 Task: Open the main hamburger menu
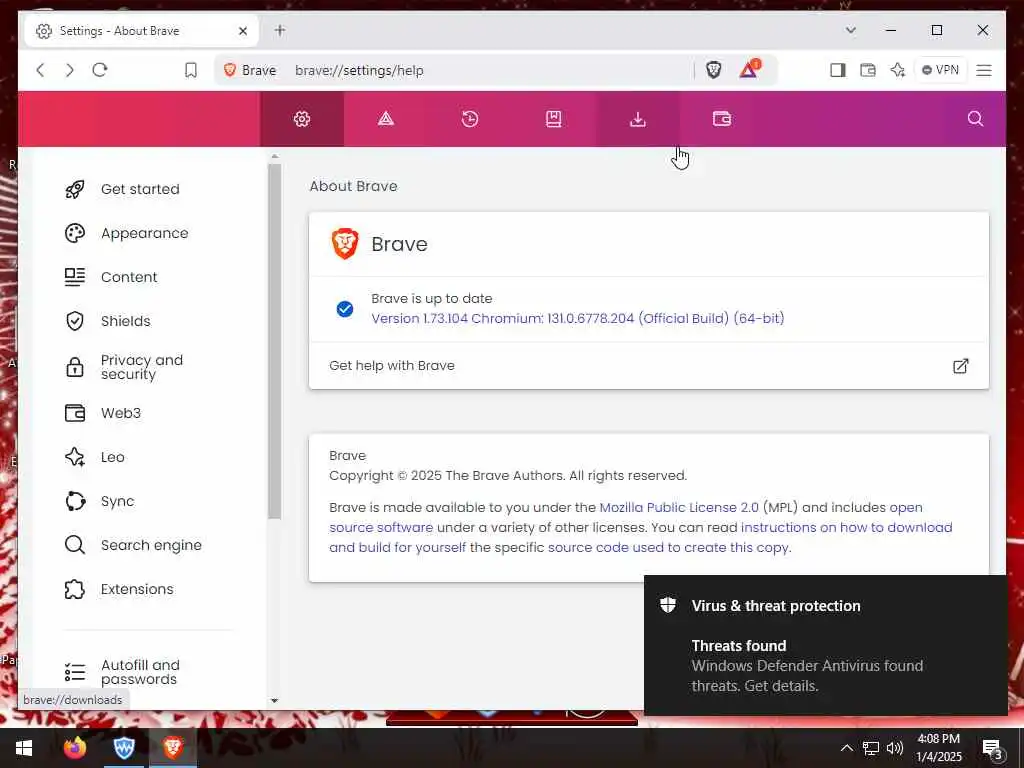(984, 70)
